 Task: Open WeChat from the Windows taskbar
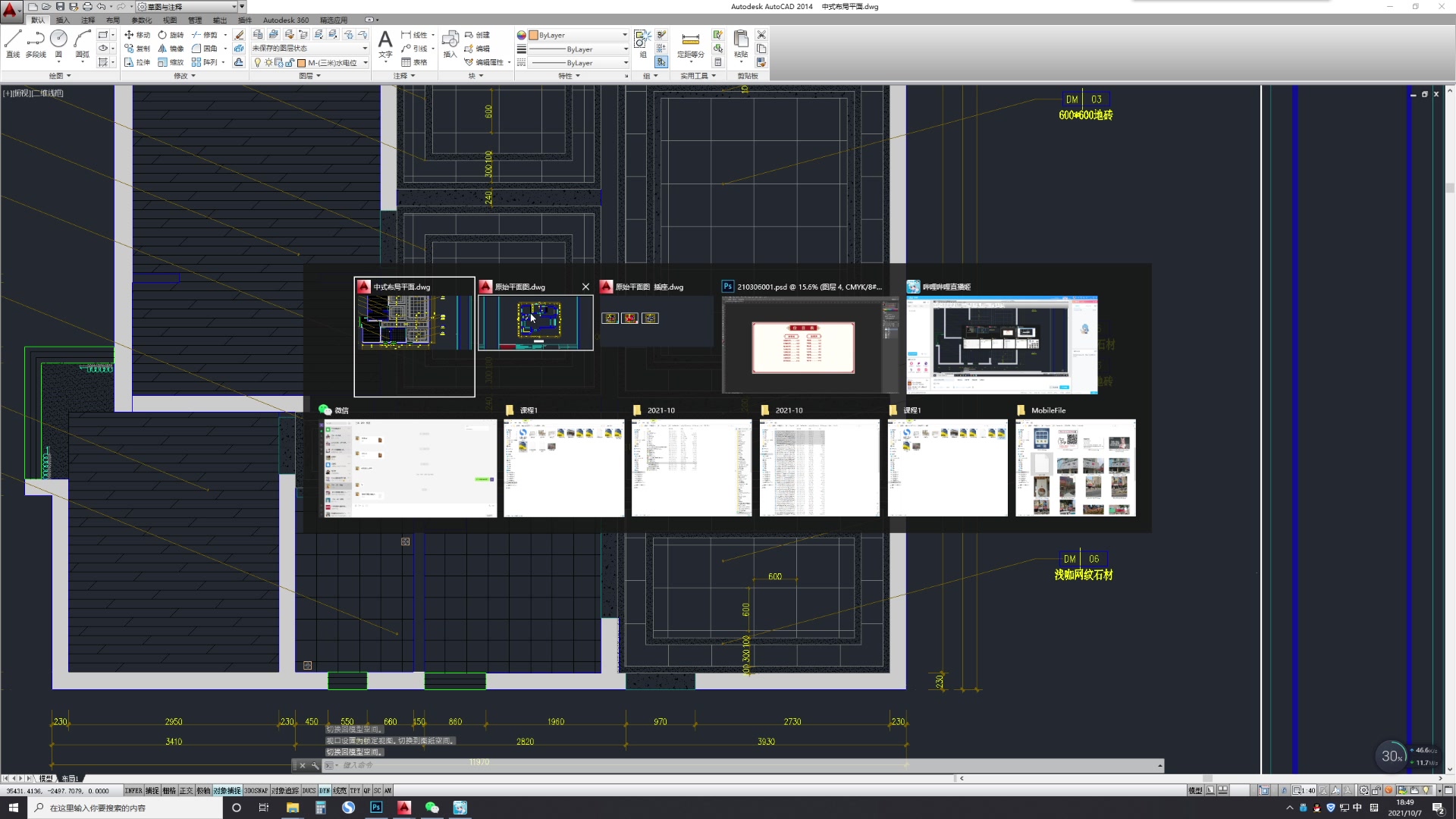tap(432, 808)
